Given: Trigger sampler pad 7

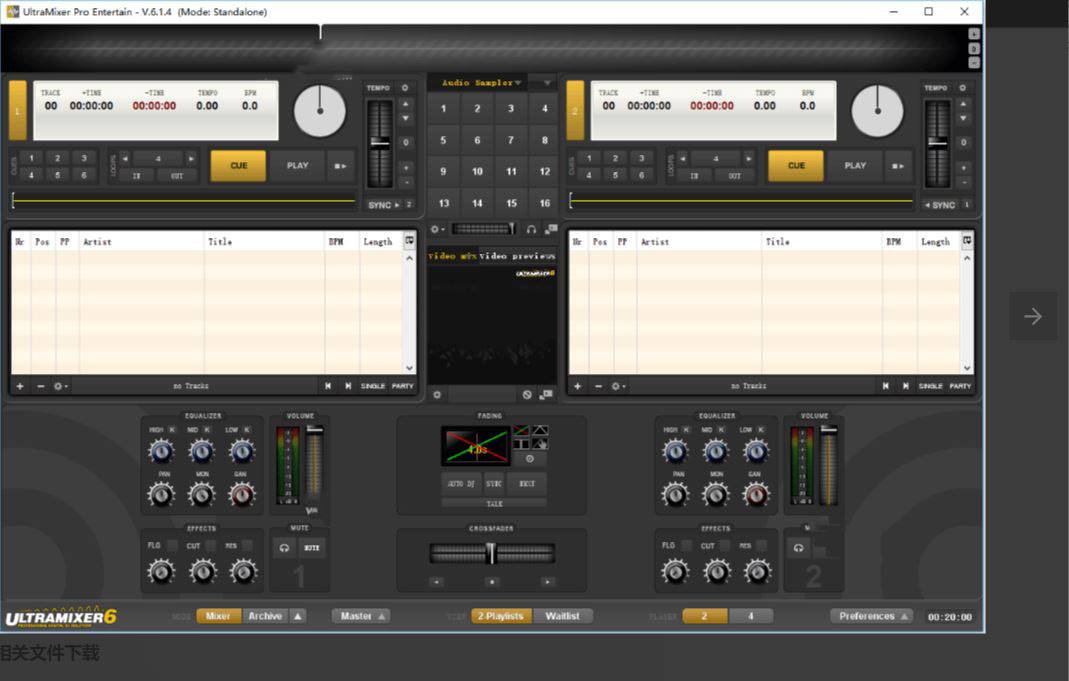Looking at the screenshot, I should pos(511,140).
